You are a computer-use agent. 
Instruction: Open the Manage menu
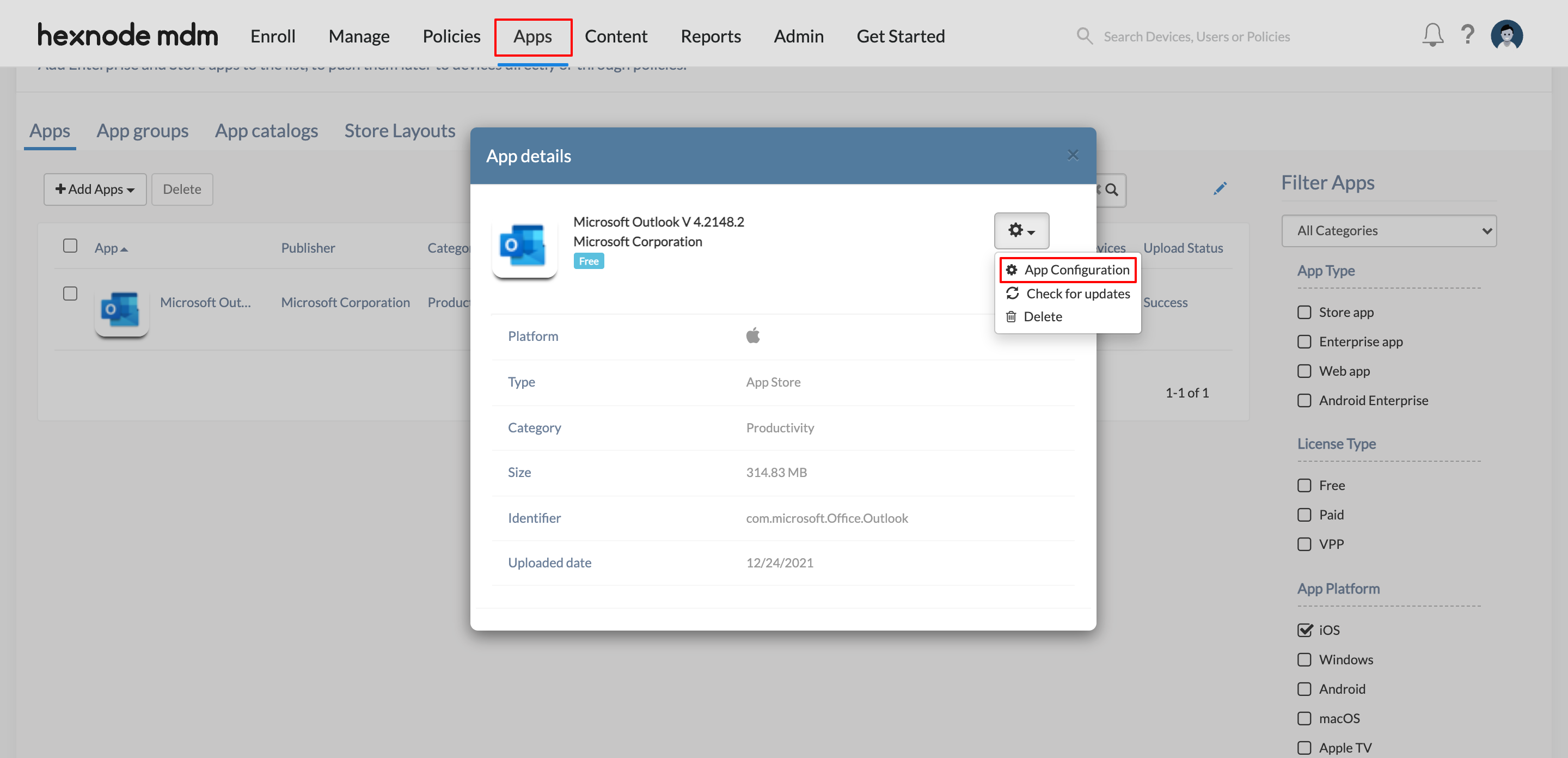click(x=359, y=36)
